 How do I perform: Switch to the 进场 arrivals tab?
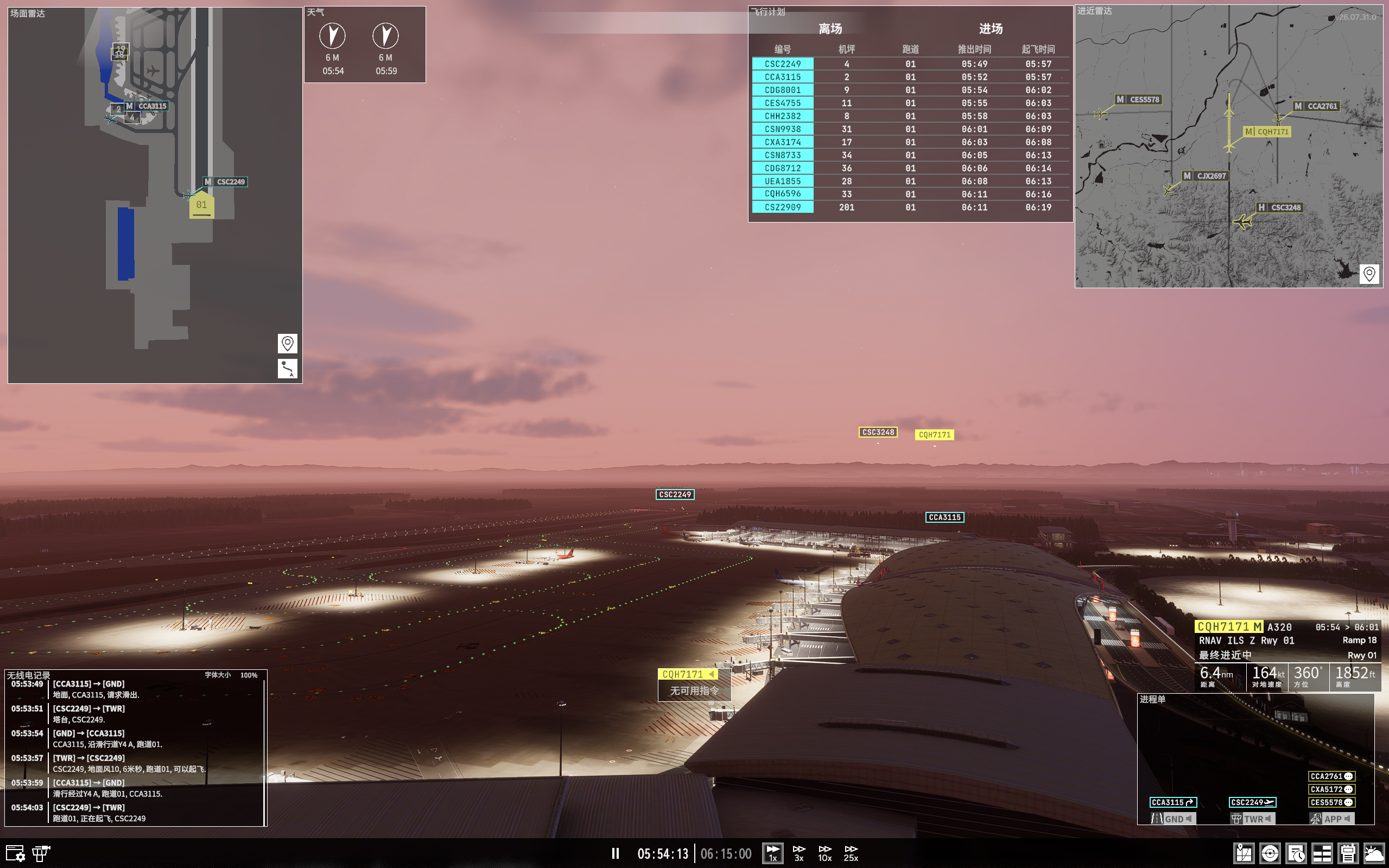(x=991, y=29)
